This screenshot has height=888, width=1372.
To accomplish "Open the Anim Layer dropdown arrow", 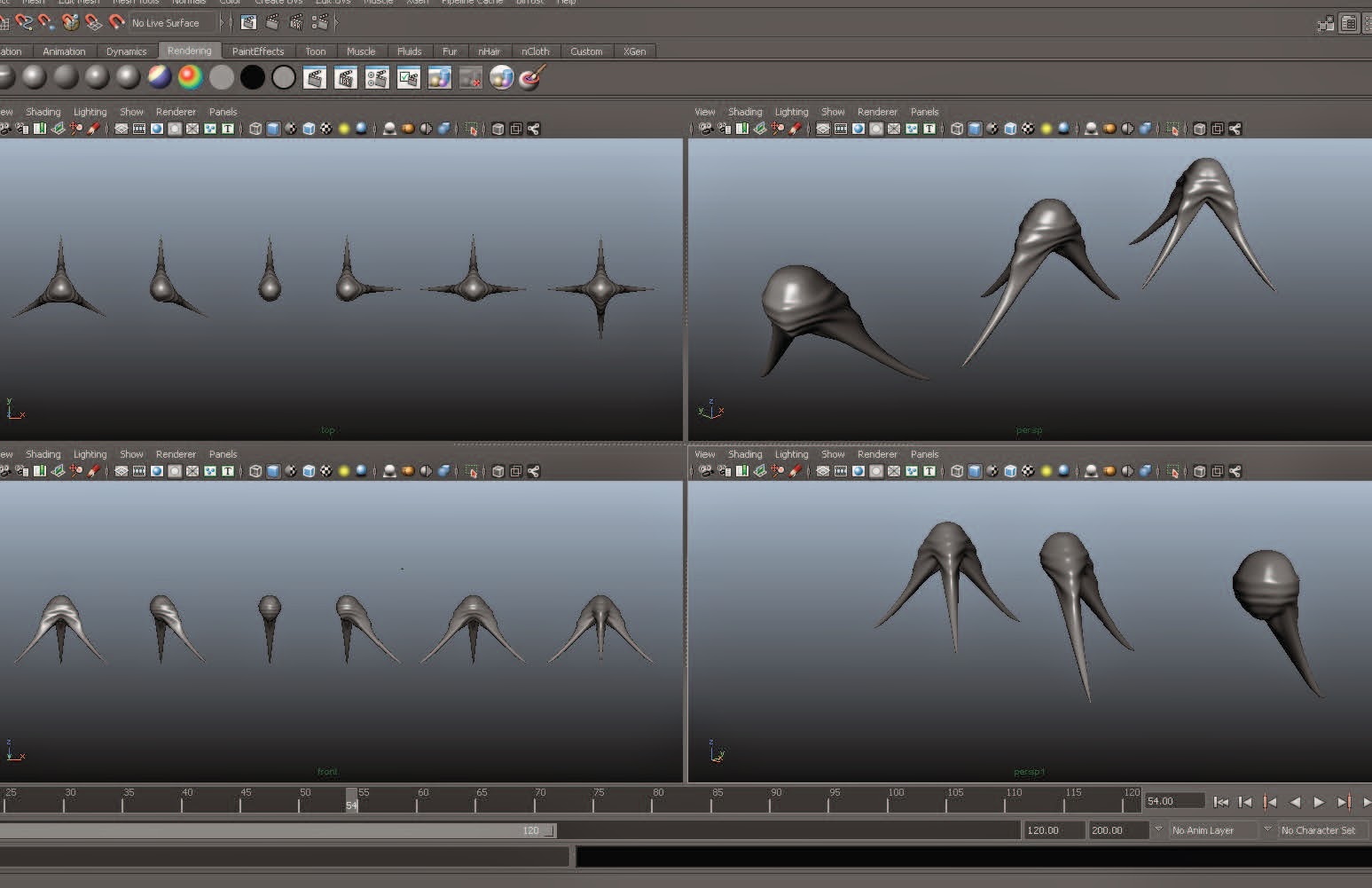I will [x=1158, y=829].
